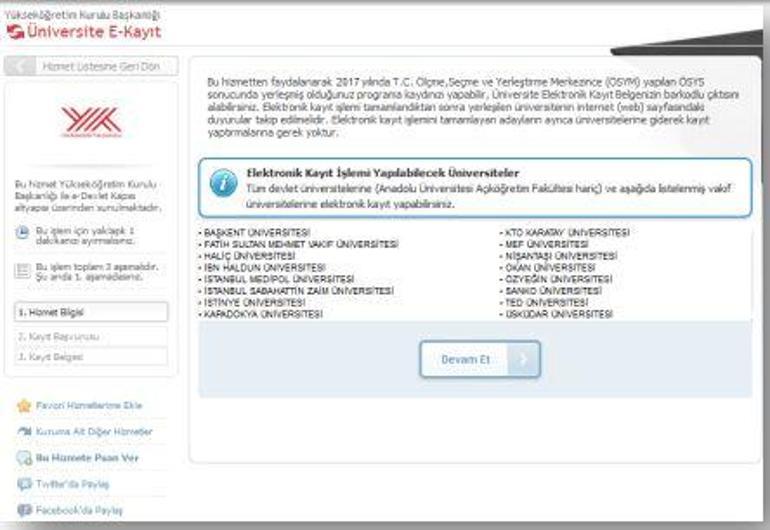770x530 pixels.
Task: Click the Kuruma Ait Diğer Hizmetler icon
Action: point(24,432)
